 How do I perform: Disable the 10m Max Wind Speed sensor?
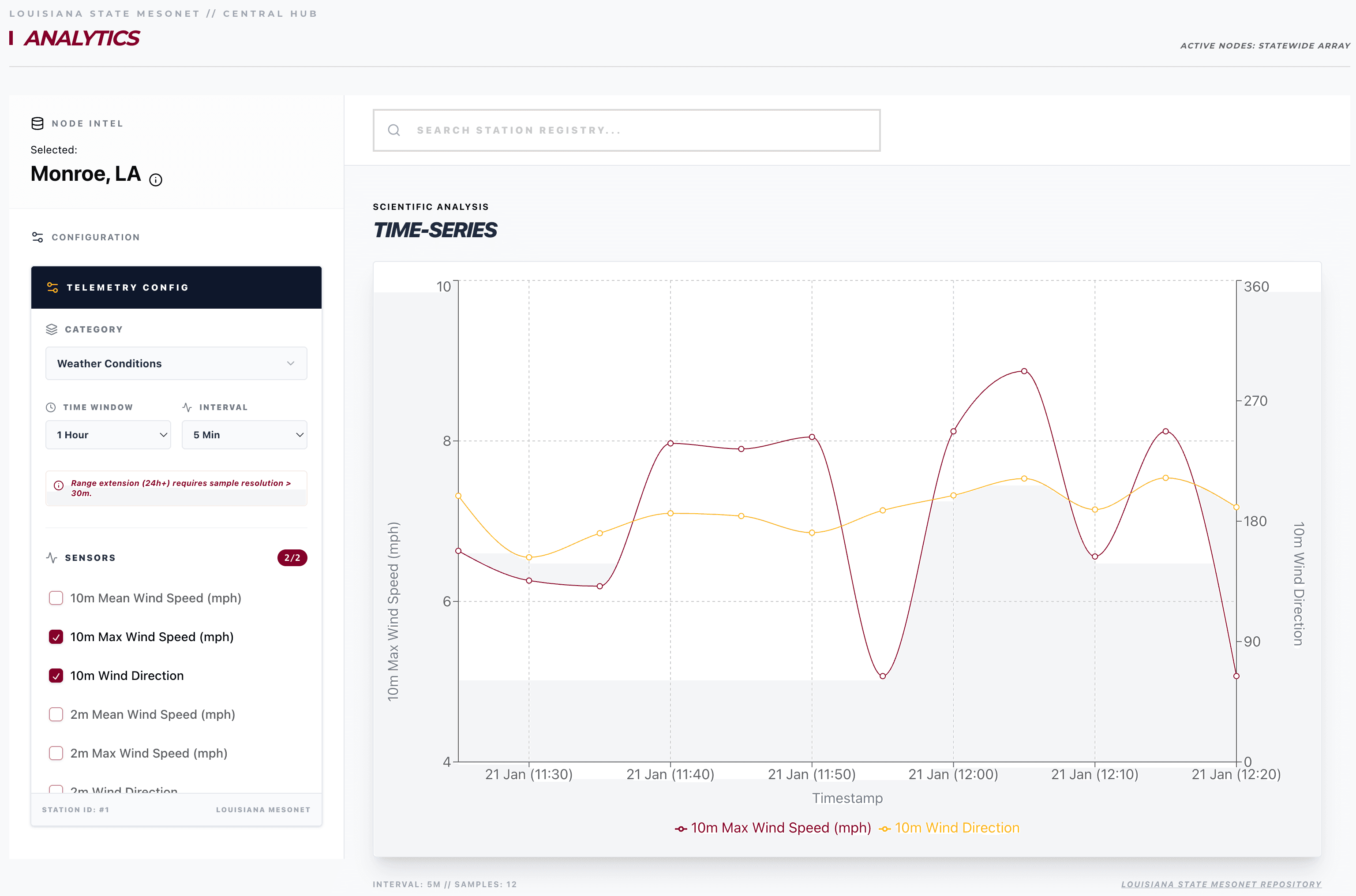[x=56, y=637]
